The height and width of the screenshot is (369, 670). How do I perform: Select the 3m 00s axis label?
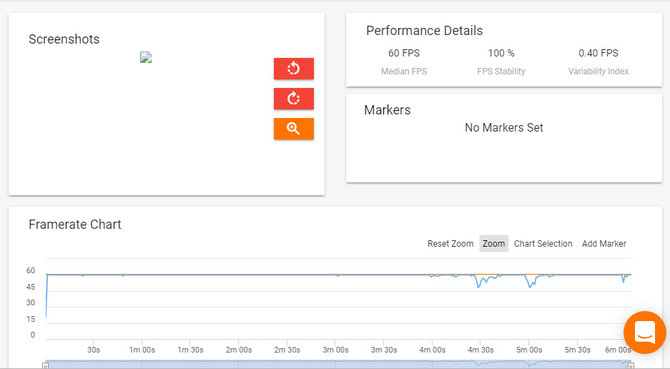tap(335, 350)
